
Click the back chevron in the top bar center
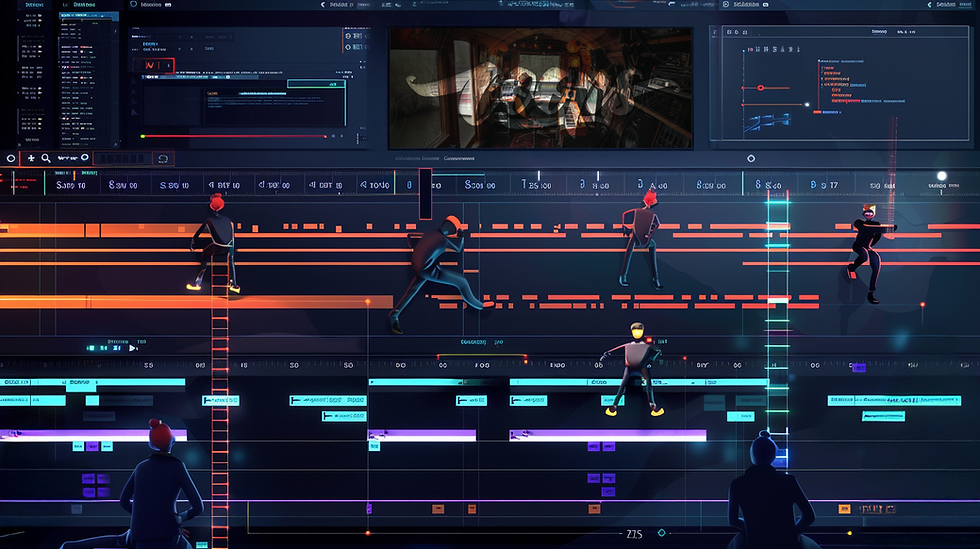click(x=322, y=4)
